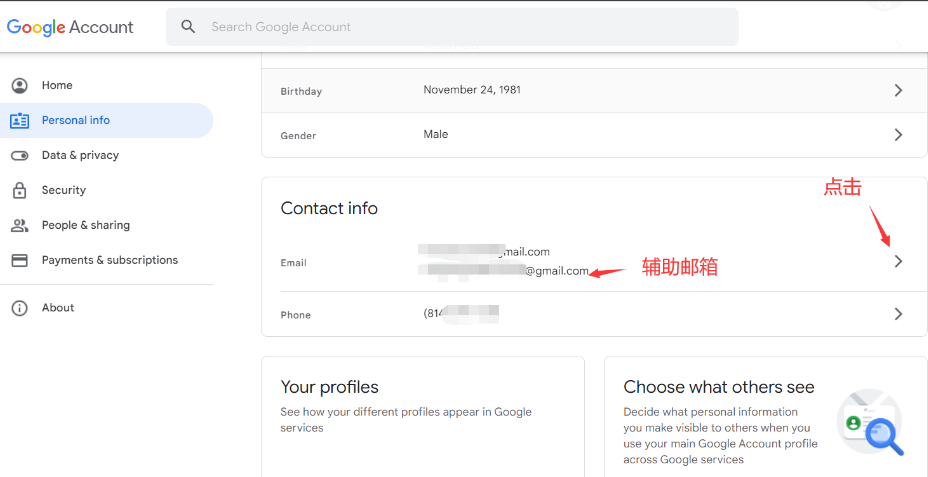Image resolution: width=928 pixels, height=477 pixels.
Task: Open the Phone row arrow
Action: 898,314
